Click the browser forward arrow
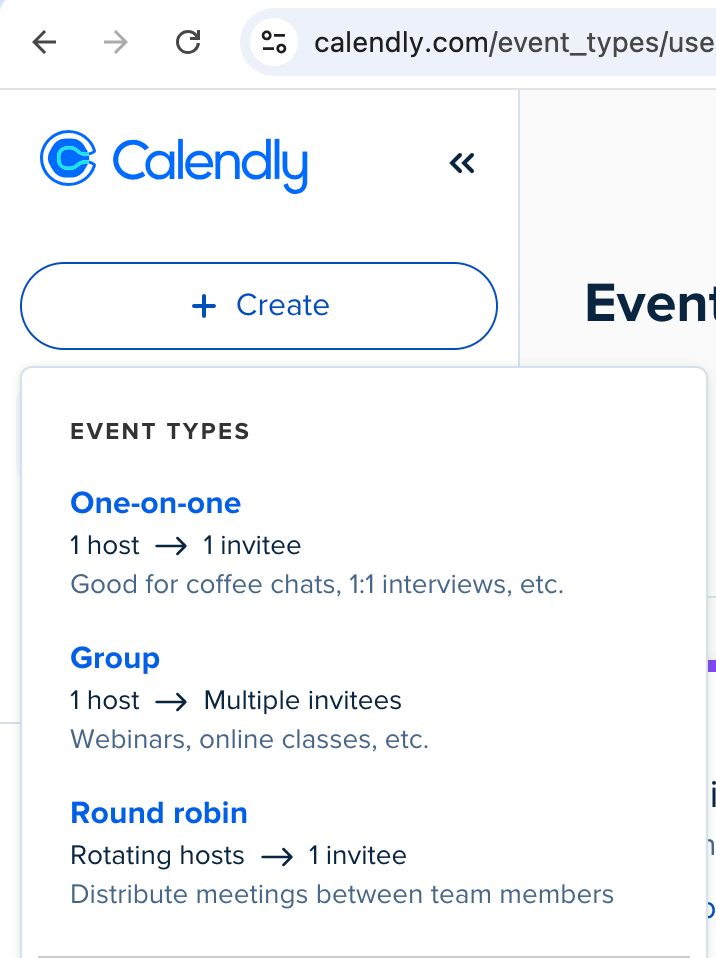Screen dimensions: 716x958 (x=116, y=42)
